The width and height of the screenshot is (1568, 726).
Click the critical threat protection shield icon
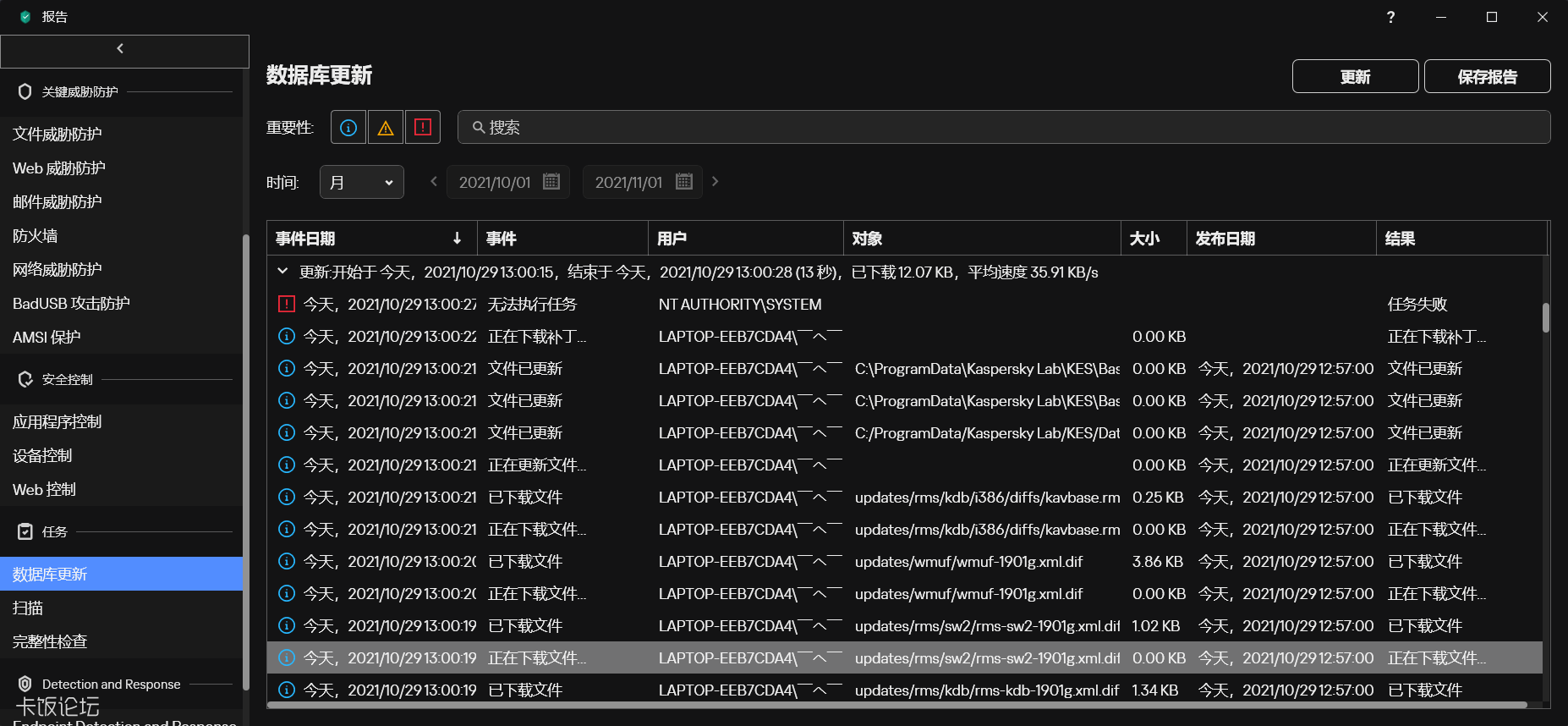tap(25, 91)
